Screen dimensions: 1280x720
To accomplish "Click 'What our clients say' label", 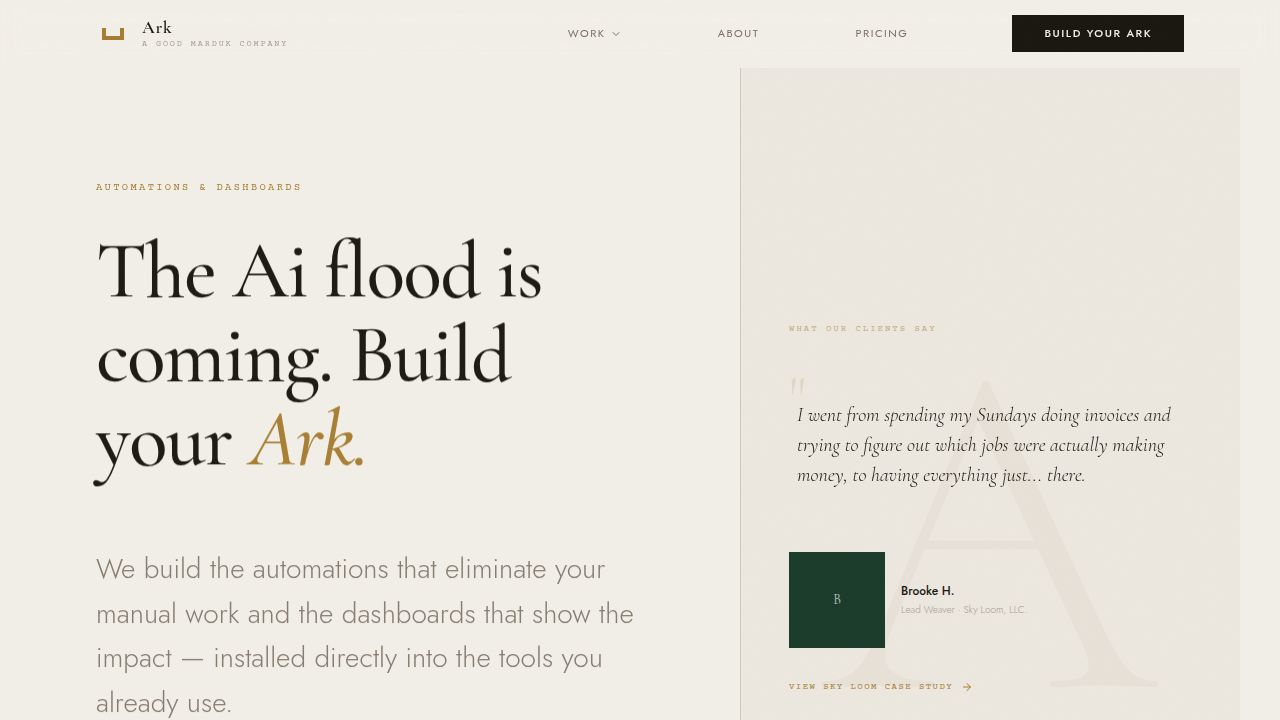I will (x=862, y=329).
